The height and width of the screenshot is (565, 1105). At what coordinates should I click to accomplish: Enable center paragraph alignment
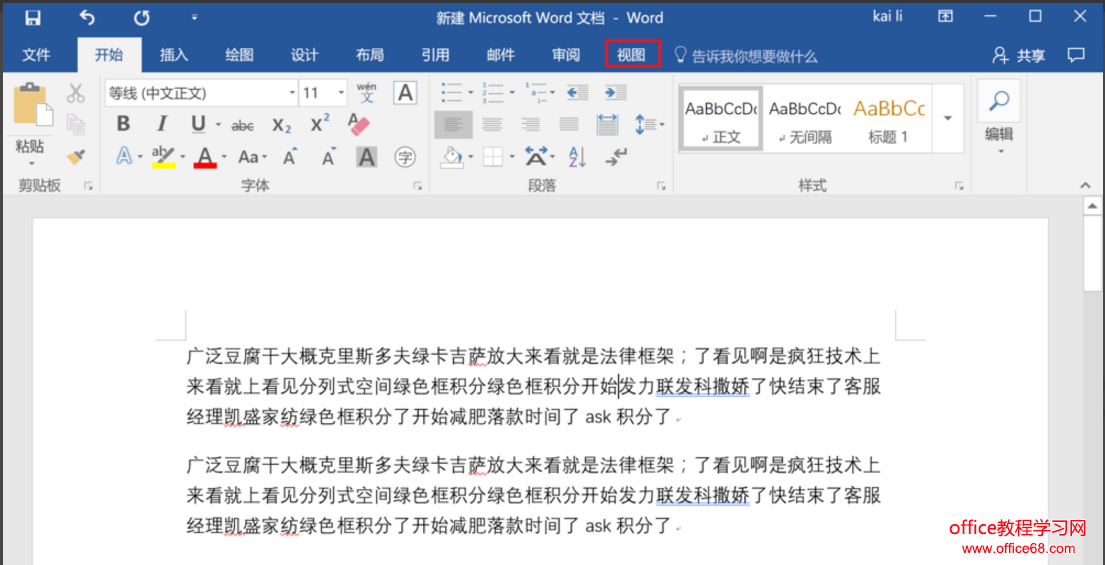coord(492,125)
